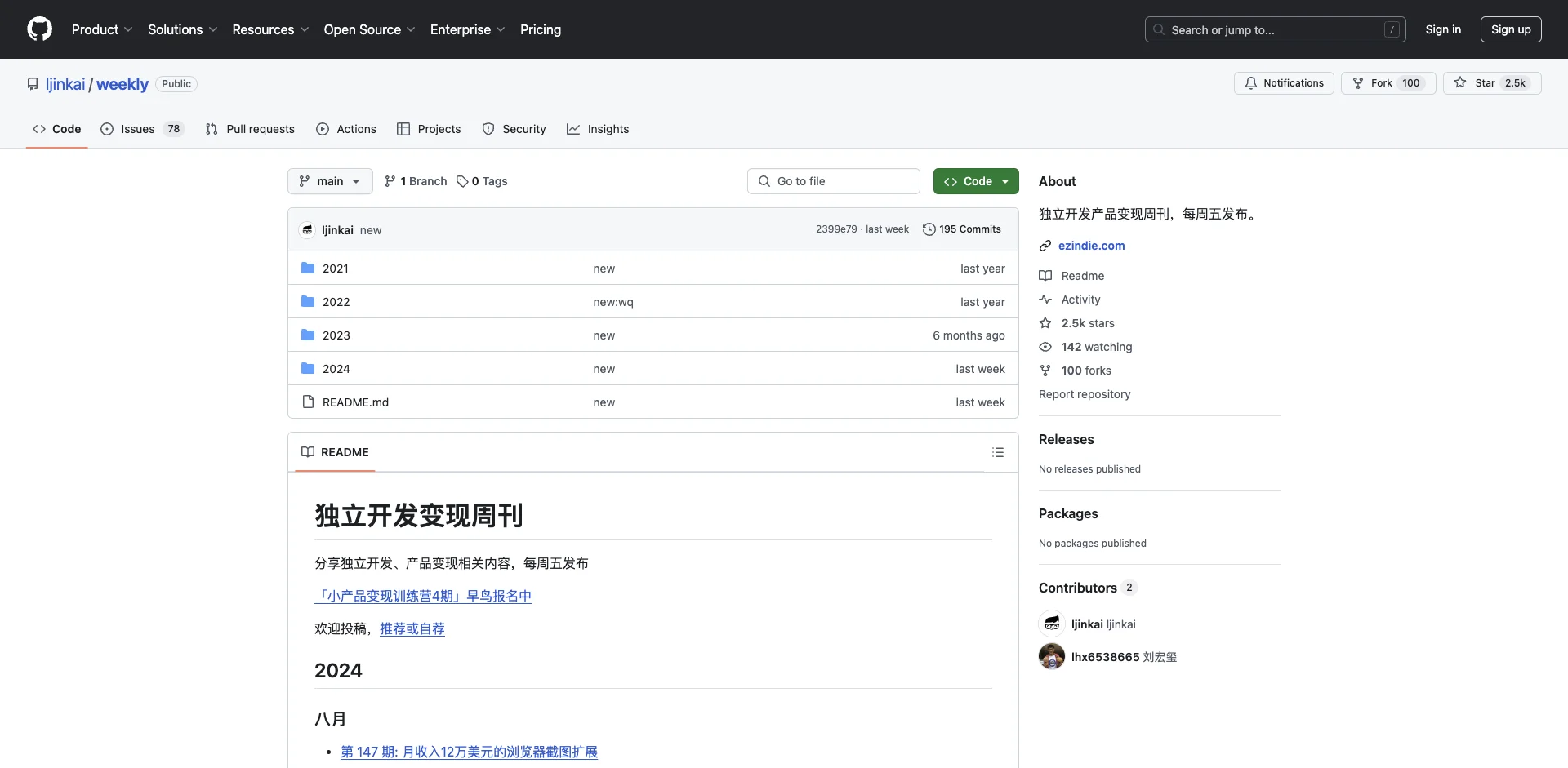Open the 2022 folder

[x=336, y=302]
